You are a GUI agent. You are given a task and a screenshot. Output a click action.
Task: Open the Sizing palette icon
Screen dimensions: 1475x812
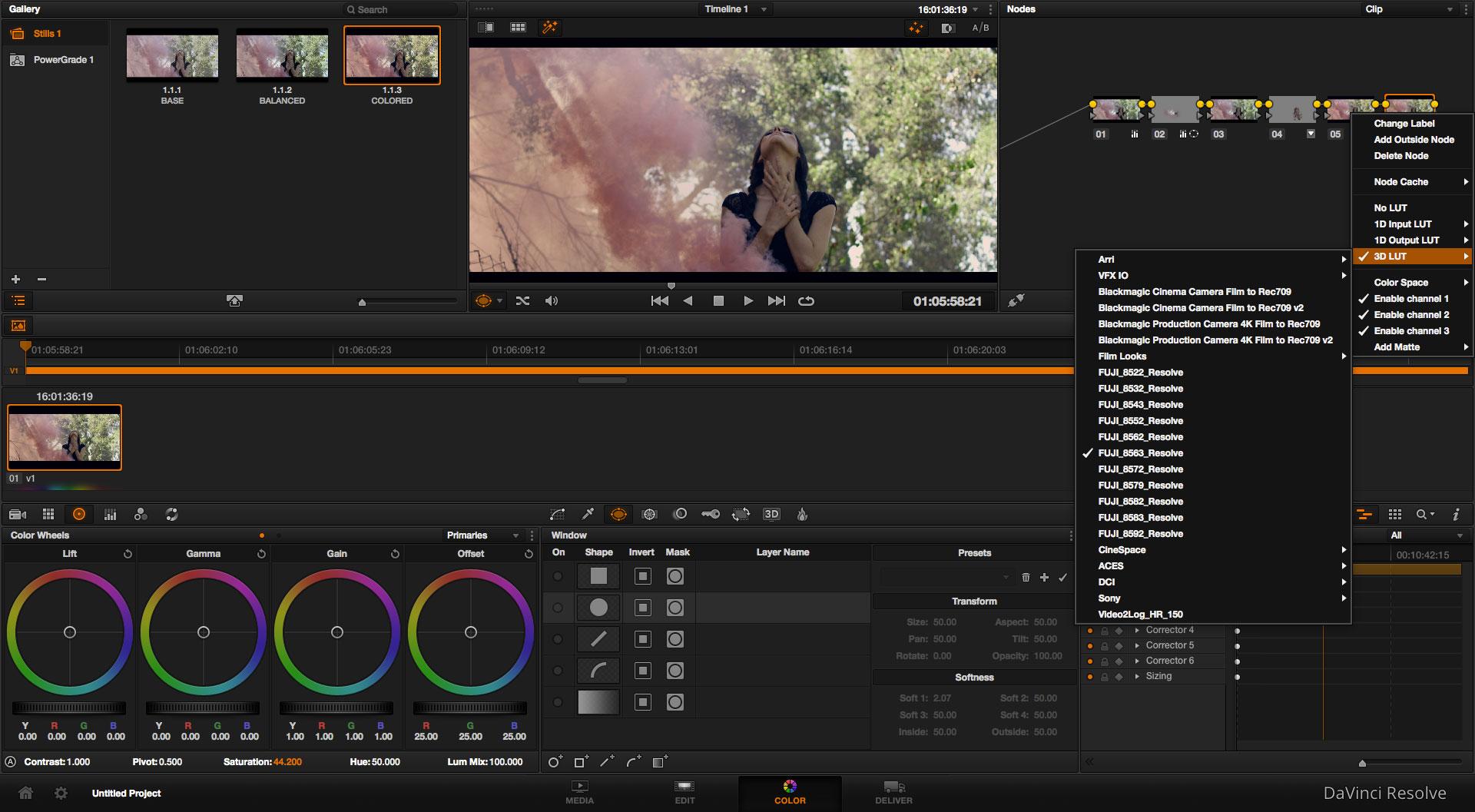[x=741, y=514]
